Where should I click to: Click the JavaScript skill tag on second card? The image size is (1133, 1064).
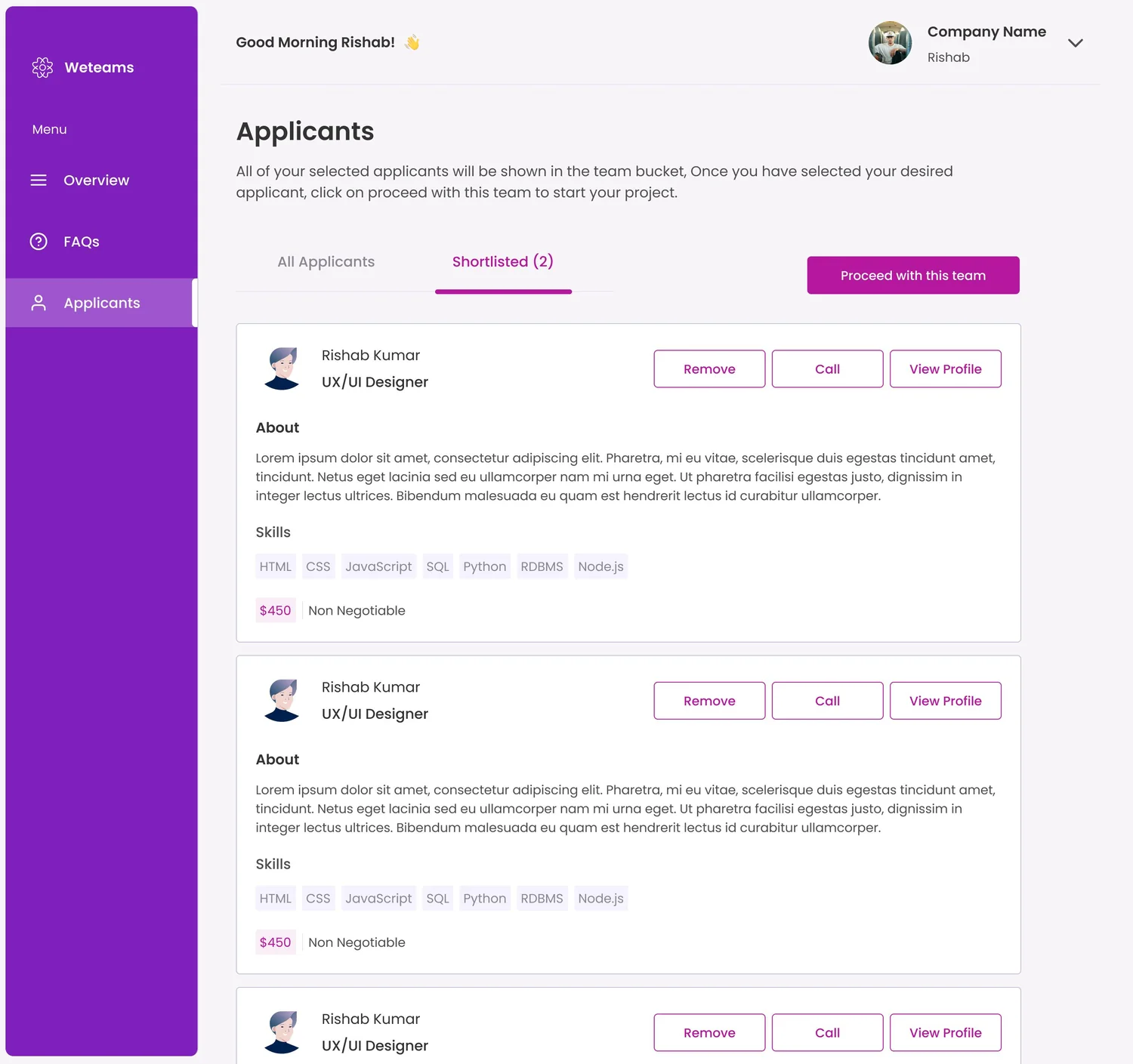378,899
